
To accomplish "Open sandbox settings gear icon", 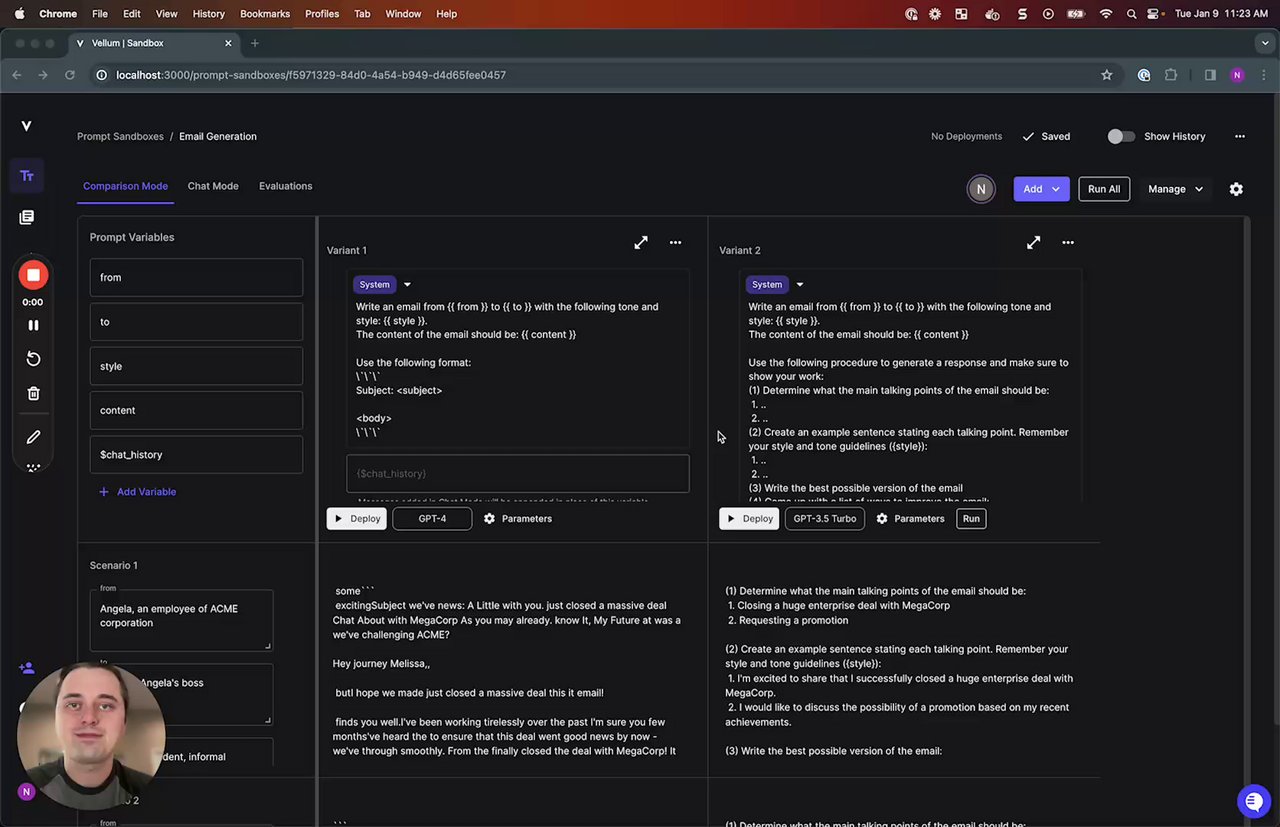I will coord(1236,189).
